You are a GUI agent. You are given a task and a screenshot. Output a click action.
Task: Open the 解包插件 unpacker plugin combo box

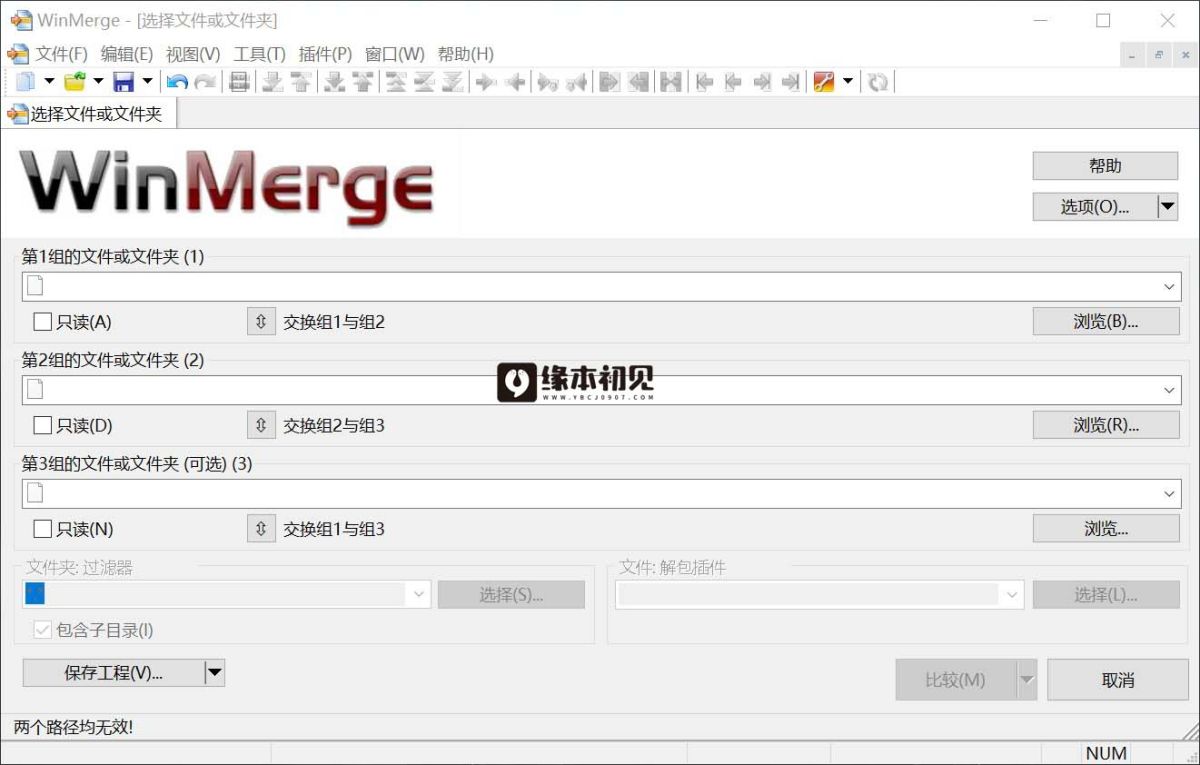820,594
